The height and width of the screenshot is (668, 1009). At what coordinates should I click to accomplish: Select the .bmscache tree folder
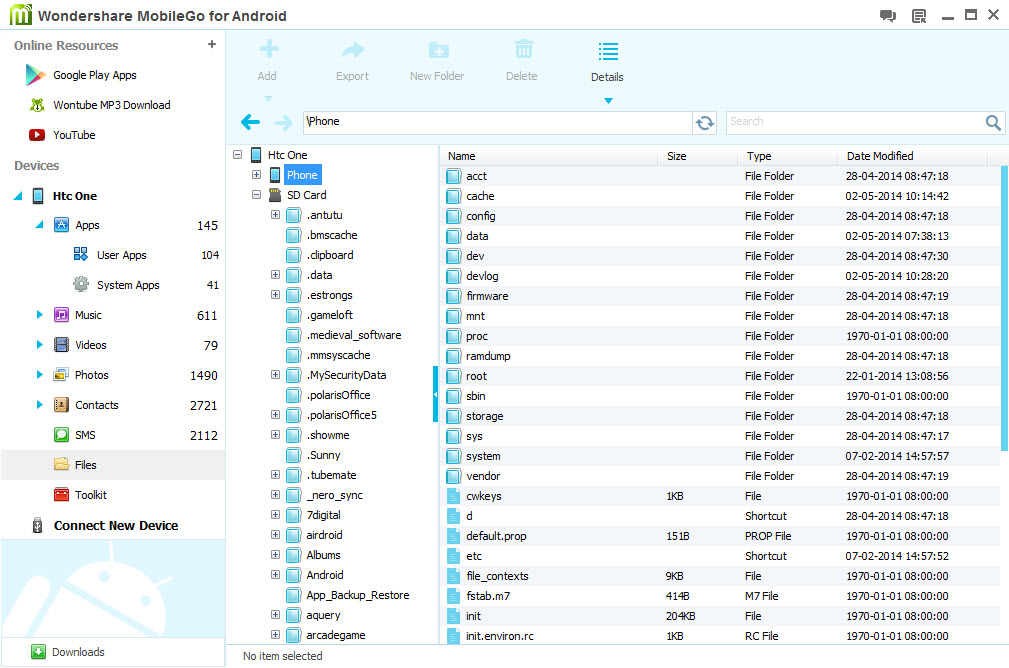click(331, 235)
